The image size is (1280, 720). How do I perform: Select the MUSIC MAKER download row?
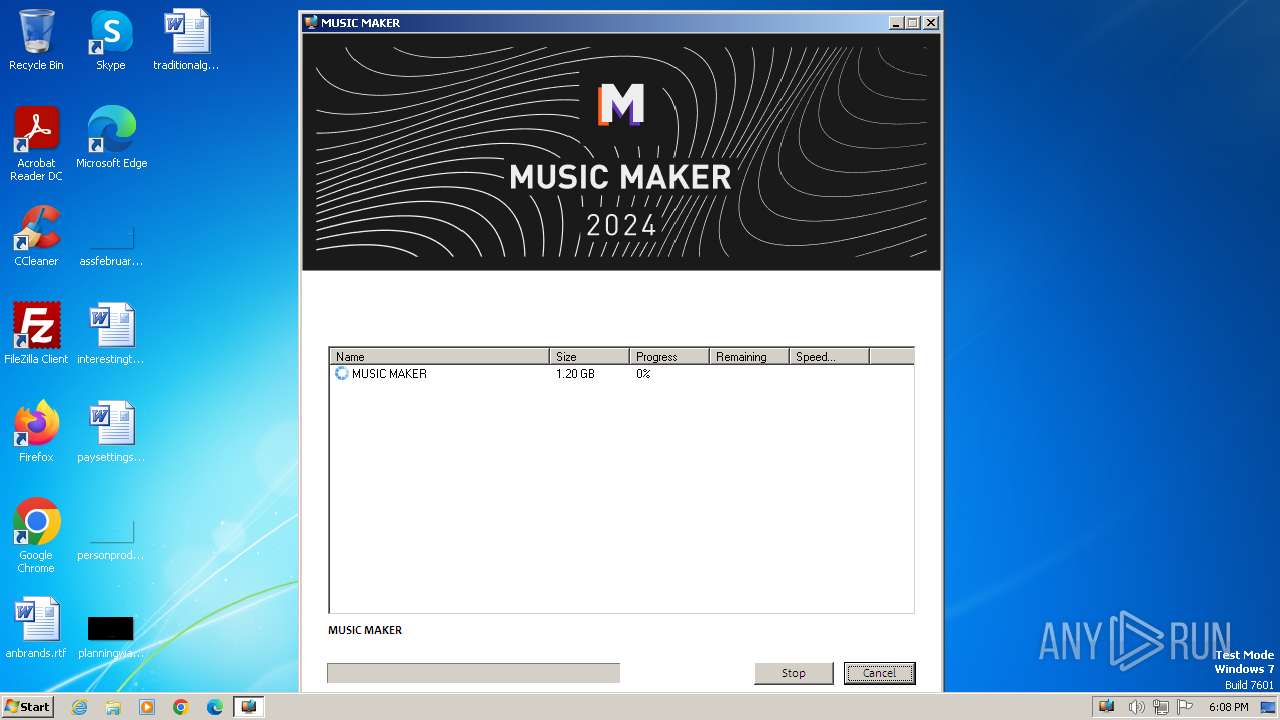pos(621,374)
